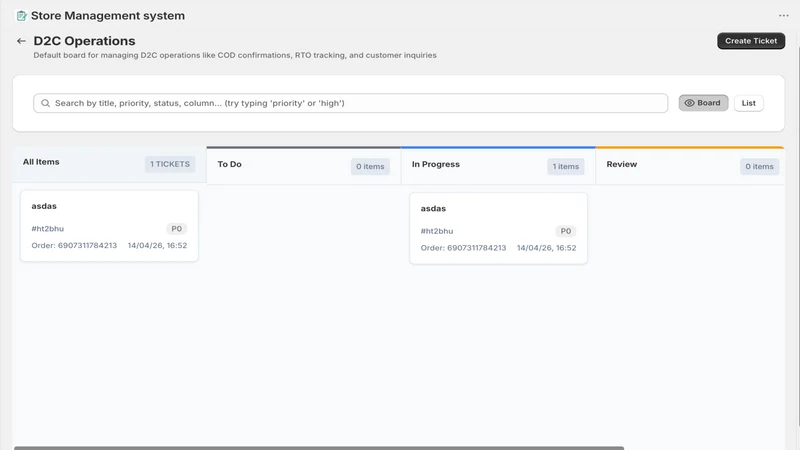Viewport: 800px width, 450px height.
Task: Go back using the left arrow
Action: click(x=21, y=41)
